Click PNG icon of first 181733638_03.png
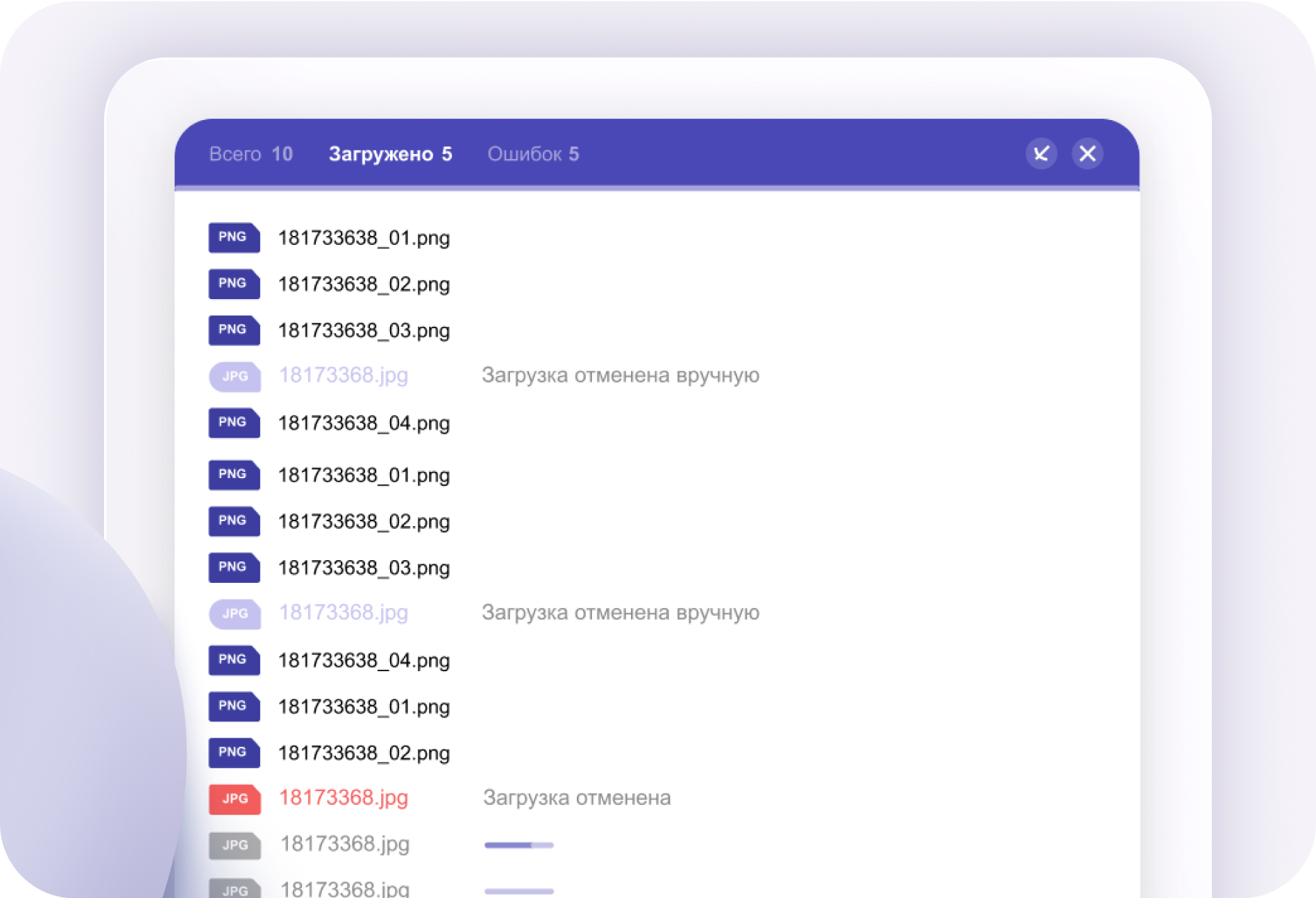Viewport: 1316px width, 898px height. click(x=234, y=330)
